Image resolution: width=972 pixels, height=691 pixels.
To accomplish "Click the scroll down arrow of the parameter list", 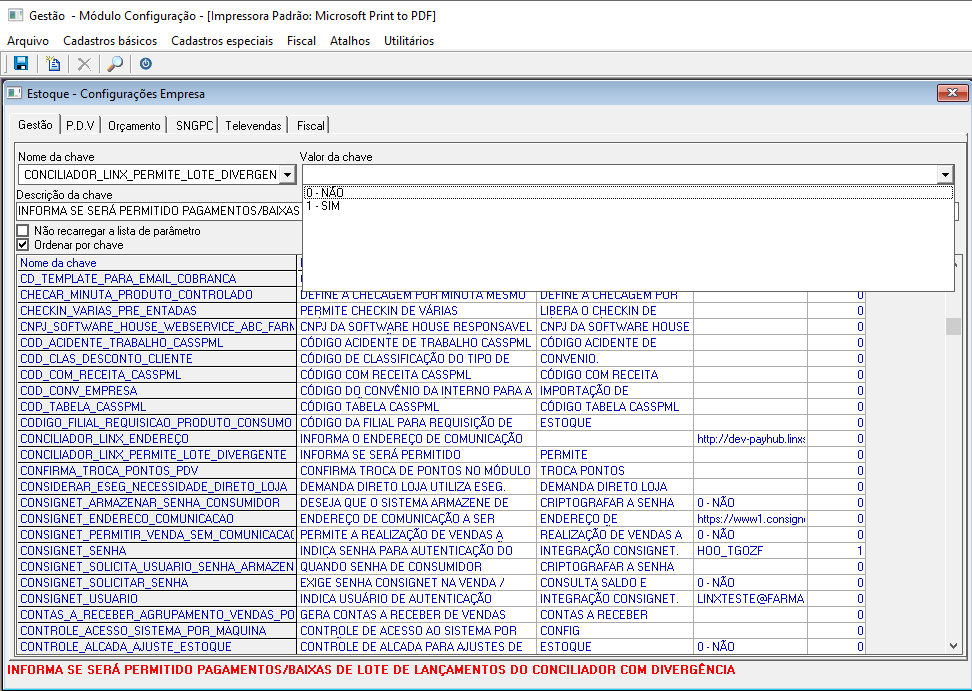I will tap(954, 646).
